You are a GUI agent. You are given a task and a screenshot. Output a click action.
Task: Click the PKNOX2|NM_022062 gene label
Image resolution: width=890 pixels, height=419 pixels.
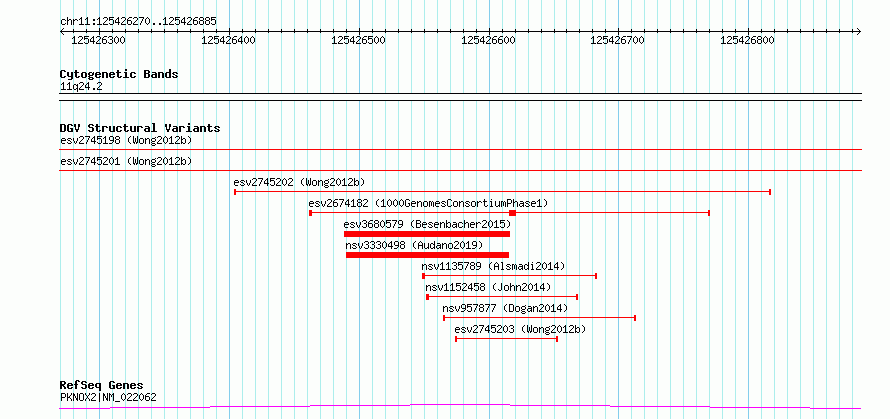tap(108, 397)
